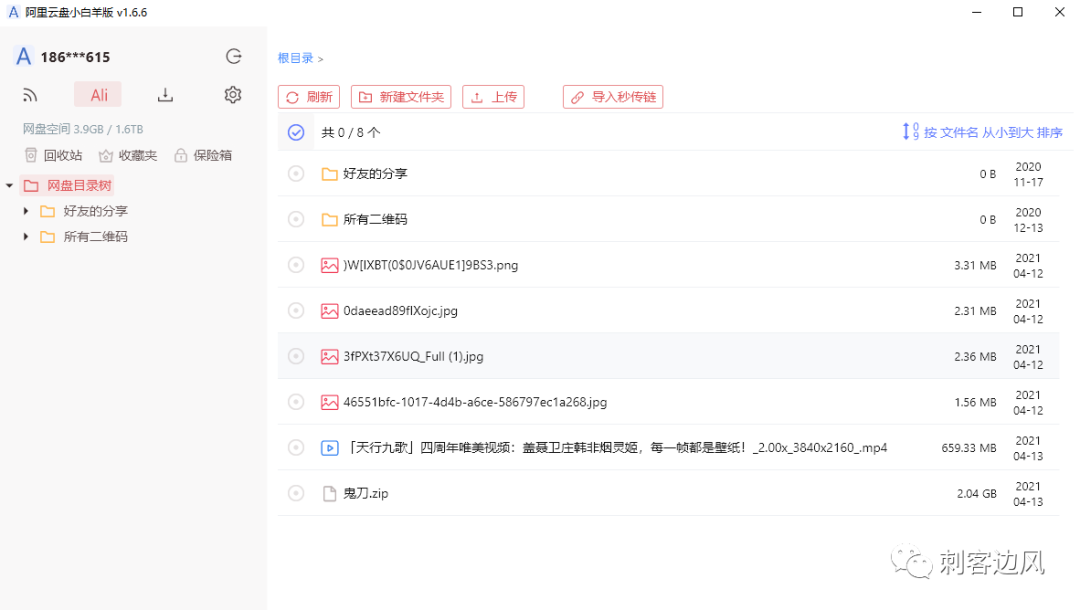
Task: Click the 共 0 / 8 个 count text
Action: [351, 132]
